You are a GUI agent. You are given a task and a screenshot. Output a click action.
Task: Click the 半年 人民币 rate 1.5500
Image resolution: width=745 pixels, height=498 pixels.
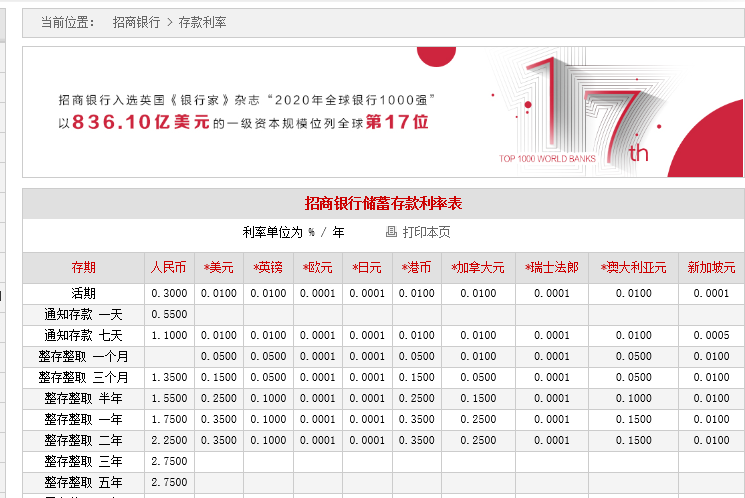point(169,398)
